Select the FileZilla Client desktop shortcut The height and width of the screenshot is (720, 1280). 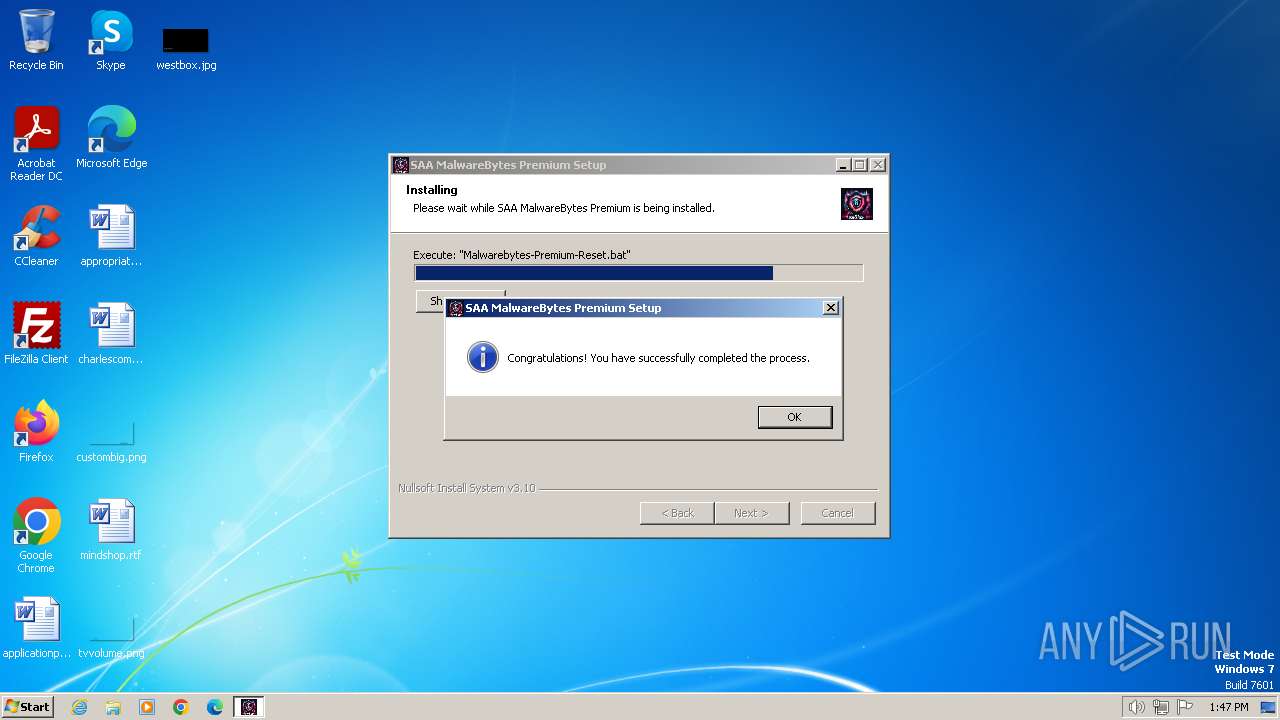pos(36,334)
